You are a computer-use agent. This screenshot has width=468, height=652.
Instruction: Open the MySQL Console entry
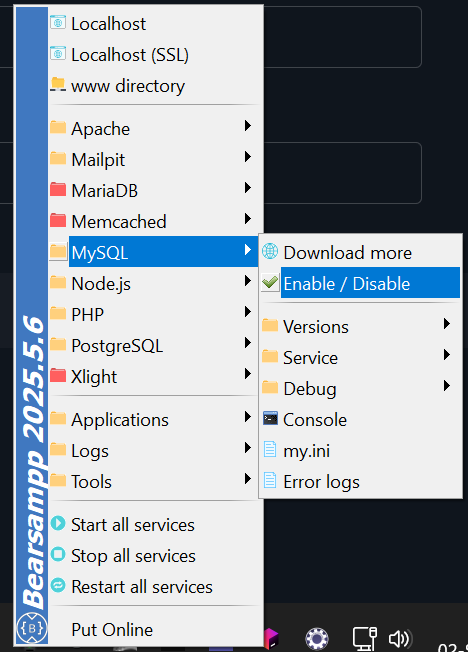click(360, 420)
